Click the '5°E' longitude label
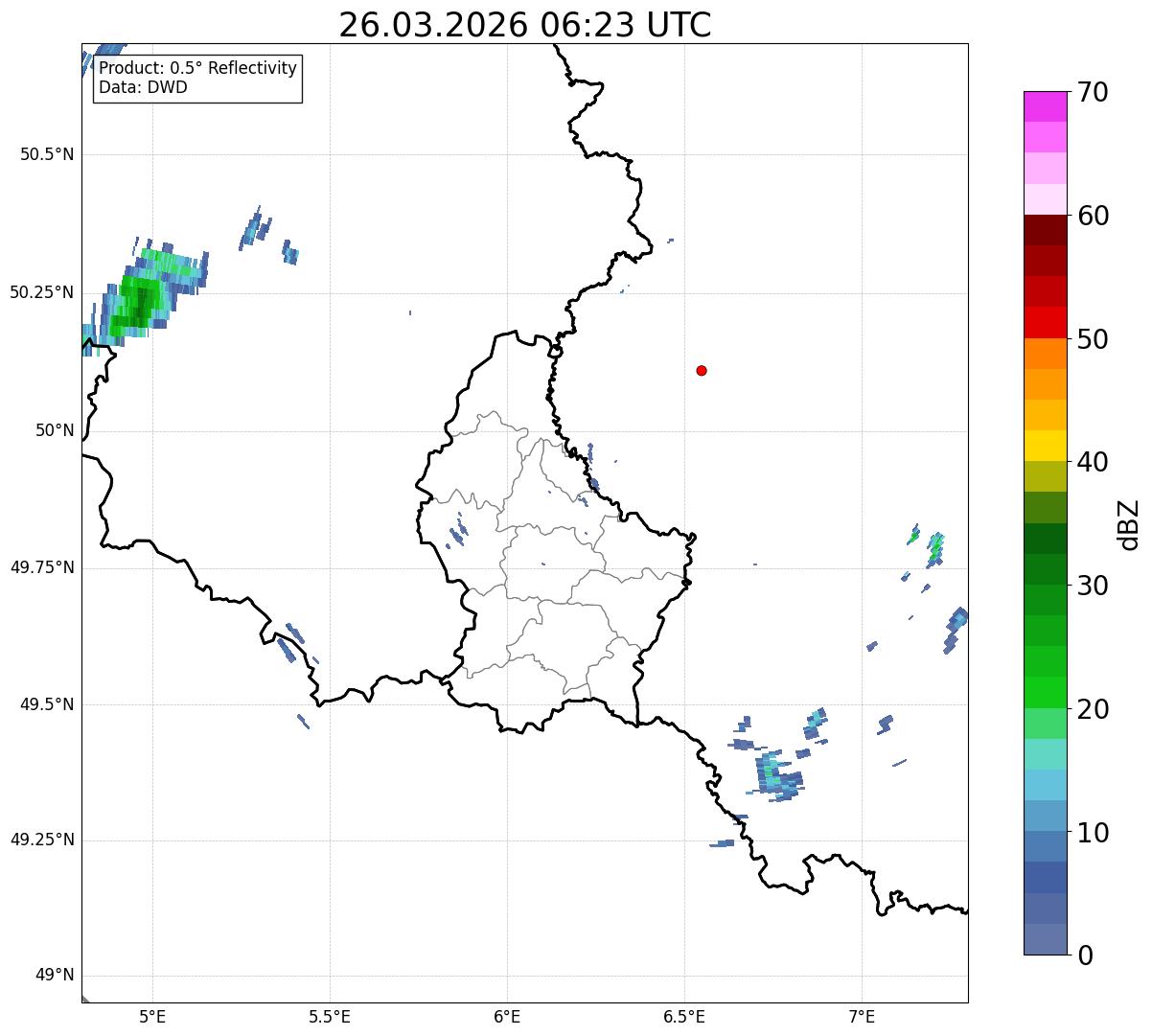The image size is (1152, 1036). point(152,1016)
